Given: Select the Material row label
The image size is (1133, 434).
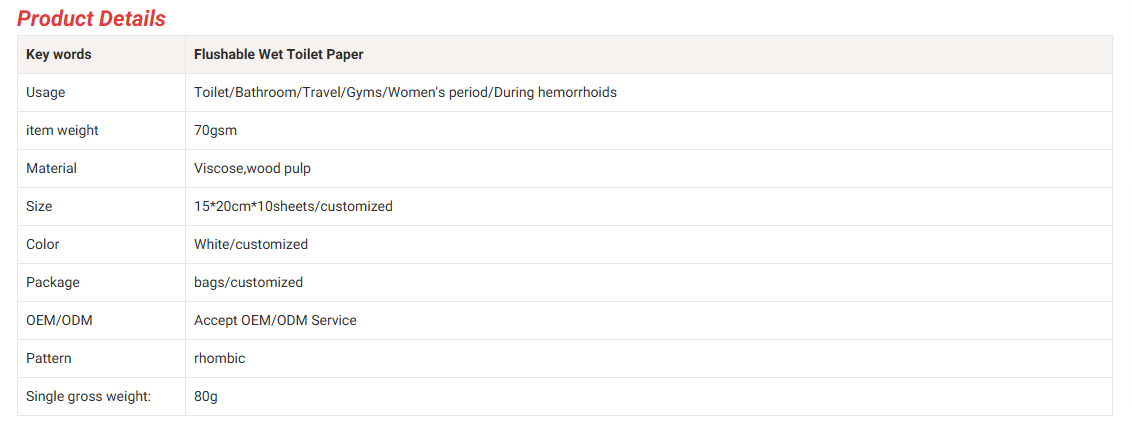Looking at the screenshot, I should (51, 169).
